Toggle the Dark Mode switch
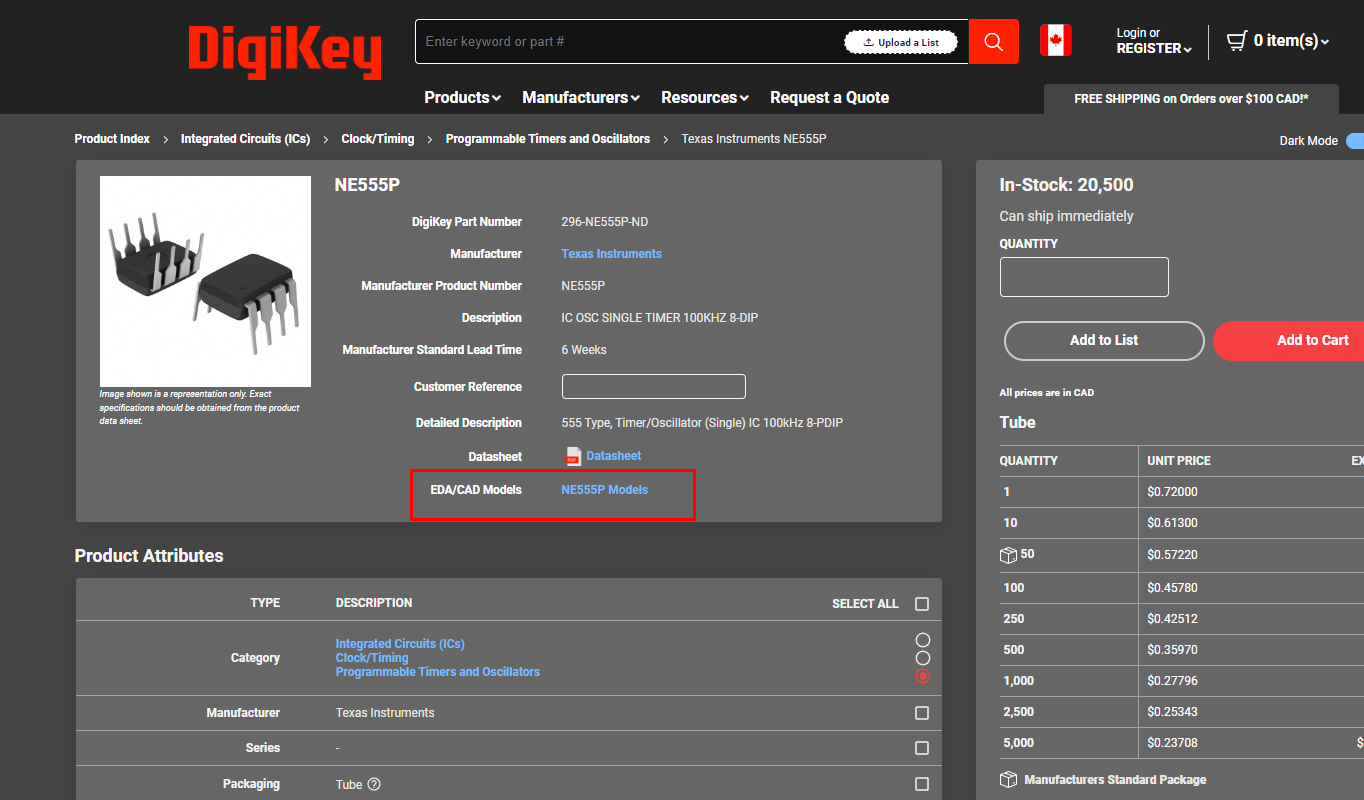This screenshot has width=1364, height=800. [1354, 141]
